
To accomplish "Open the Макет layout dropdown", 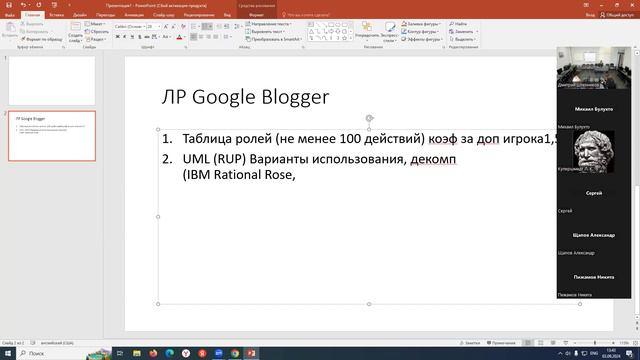I will [x=95, y=24].
